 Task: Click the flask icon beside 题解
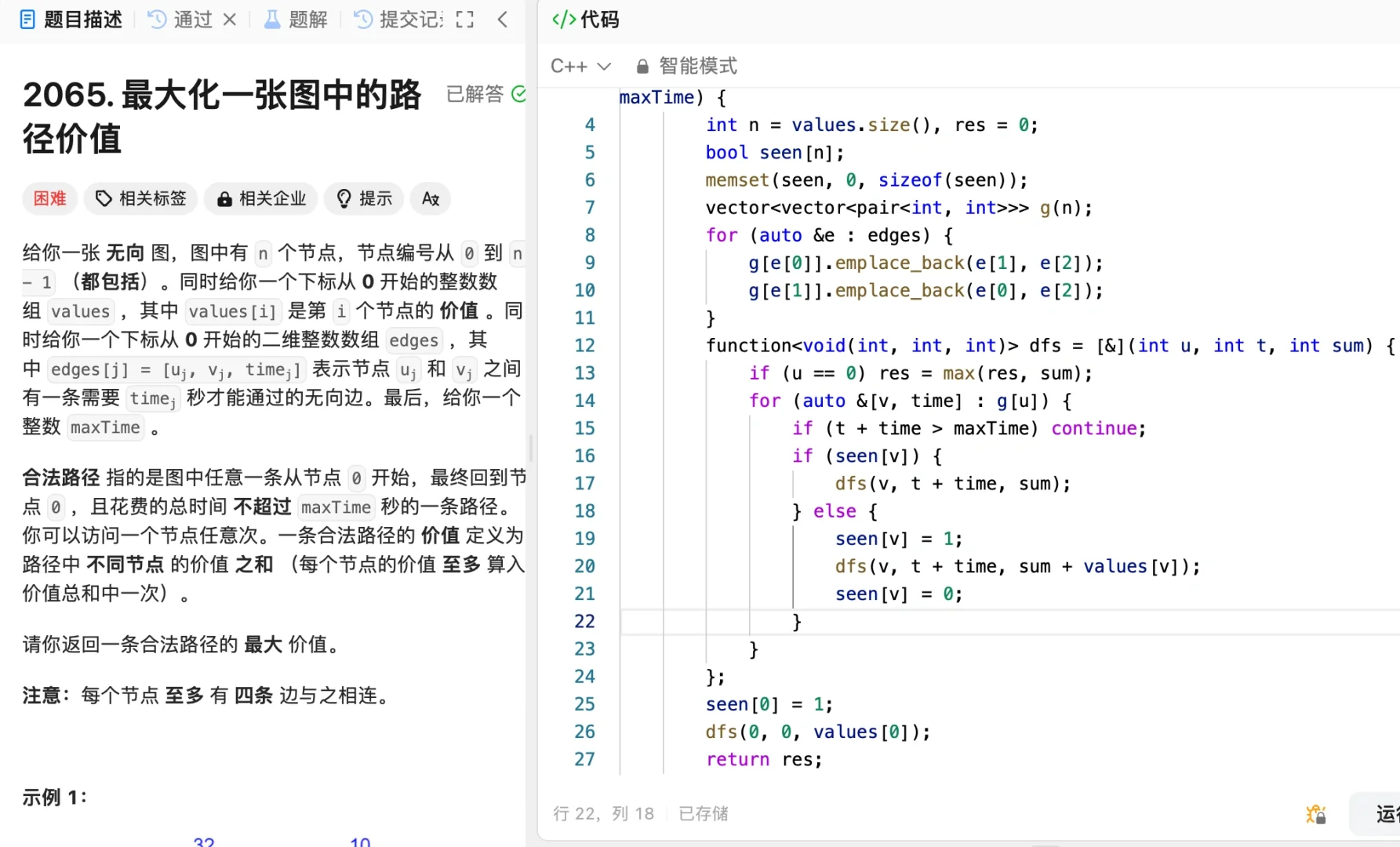[x=272, y=20]
